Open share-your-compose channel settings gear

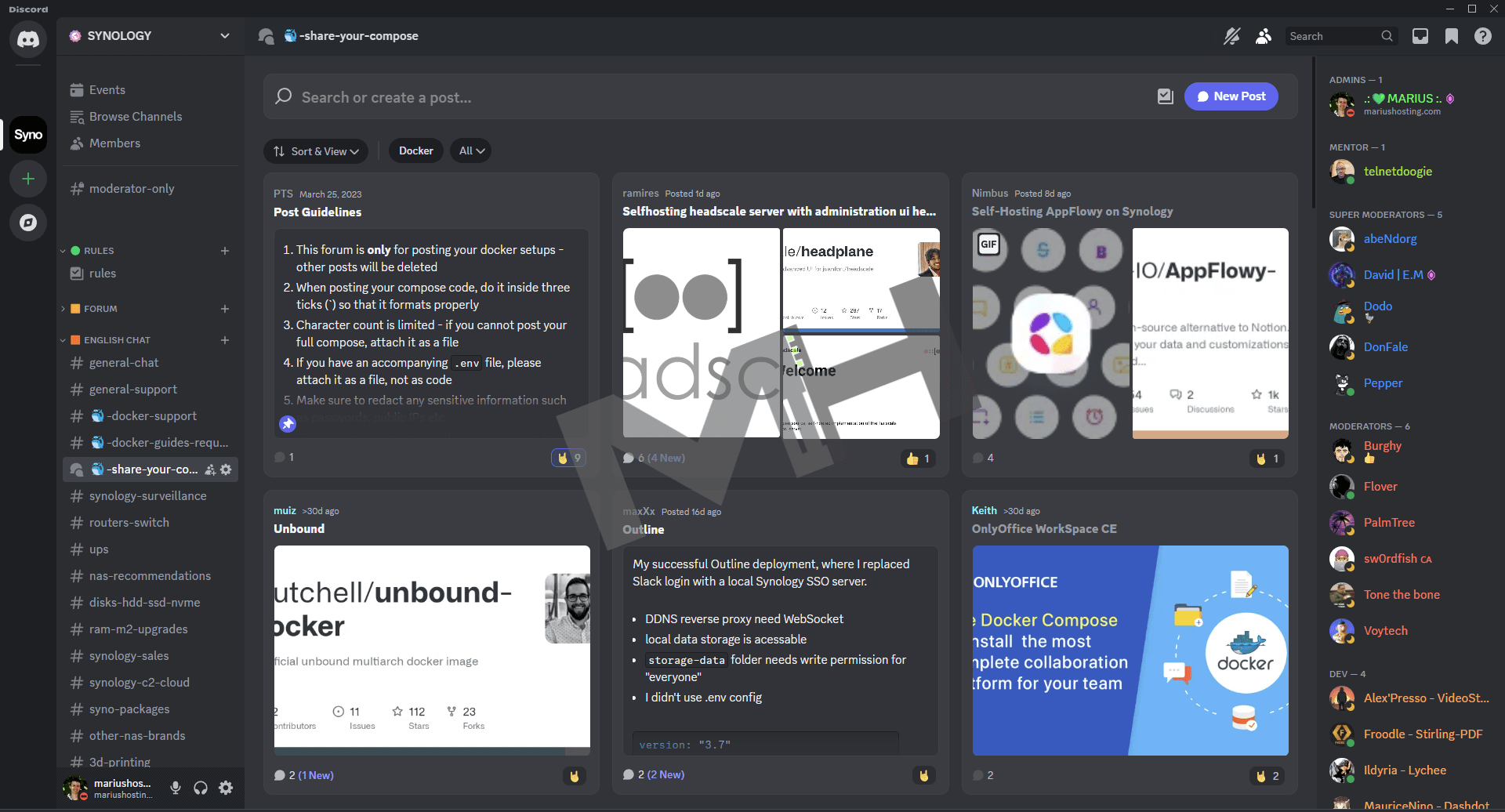pos(226,469)
